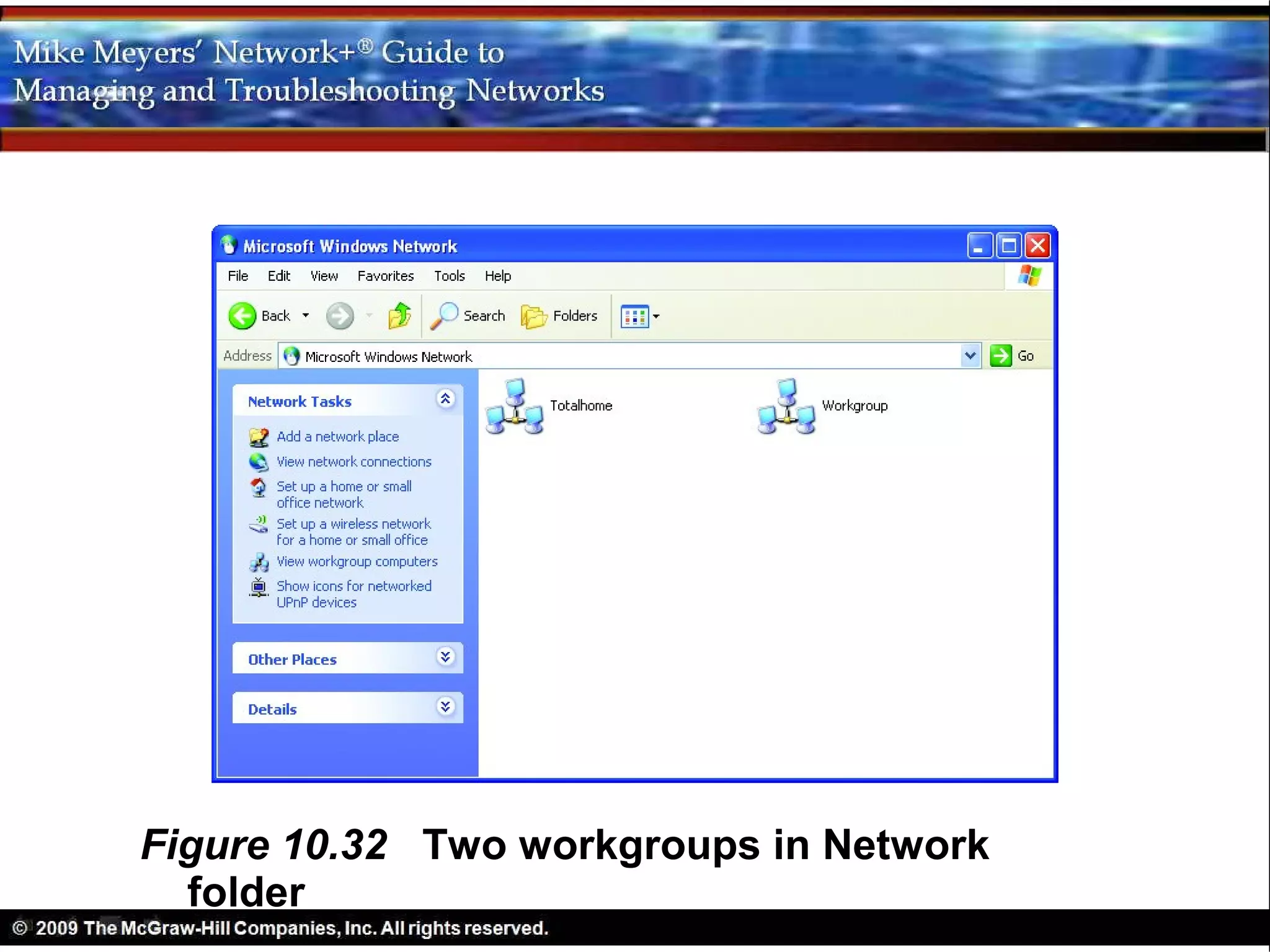The image size is (1270, 952).
Task: Collapse the Network Tasks panel
Action: tap(445, 399)
